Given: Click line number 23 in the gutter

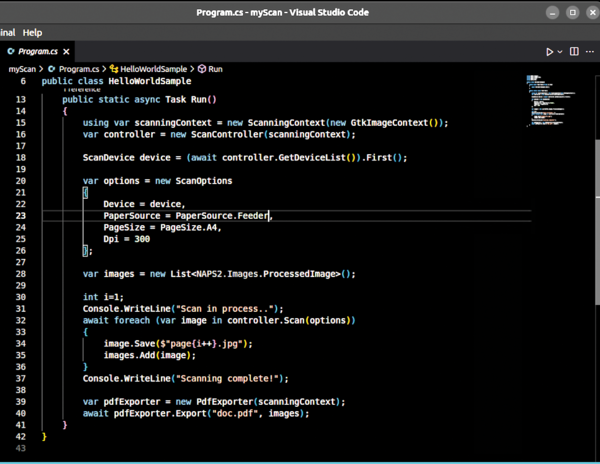Looking at the screenshot, I should pyautogui.click(x=22, y=216).
